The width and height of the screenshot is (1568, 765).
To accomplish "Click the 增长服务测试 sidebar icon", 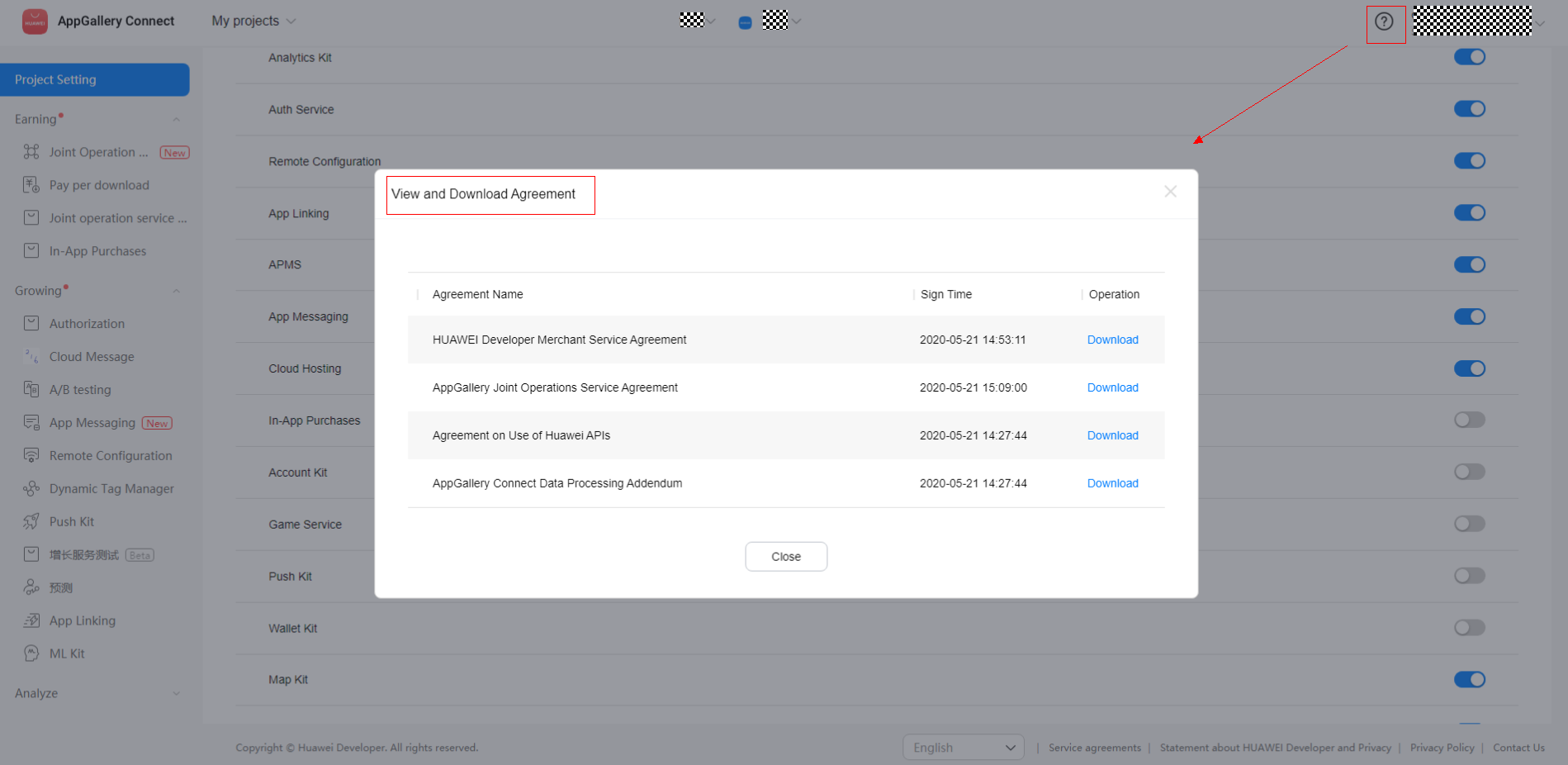I will click(x=31, y=555).
